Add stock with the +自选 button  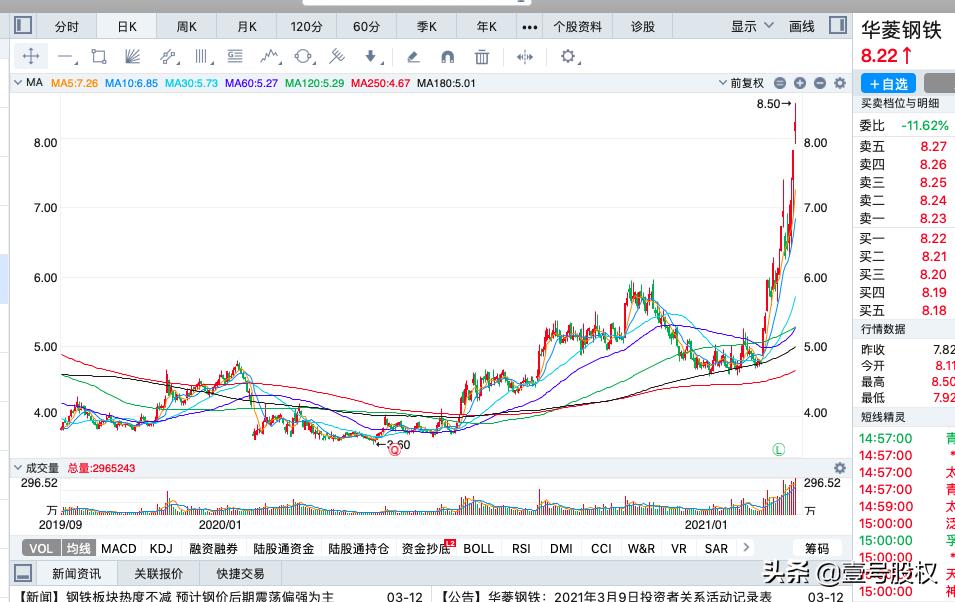[x=888, y=84]
